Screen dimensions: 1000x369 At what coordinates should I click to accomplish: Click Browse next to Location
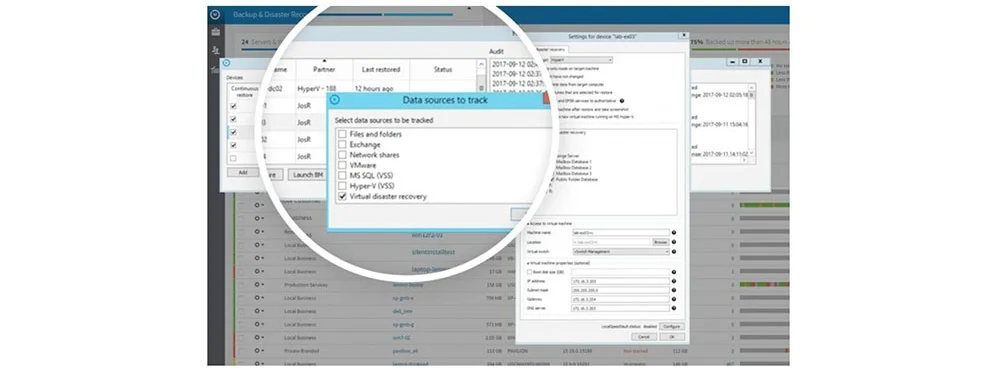click(660, 242)
